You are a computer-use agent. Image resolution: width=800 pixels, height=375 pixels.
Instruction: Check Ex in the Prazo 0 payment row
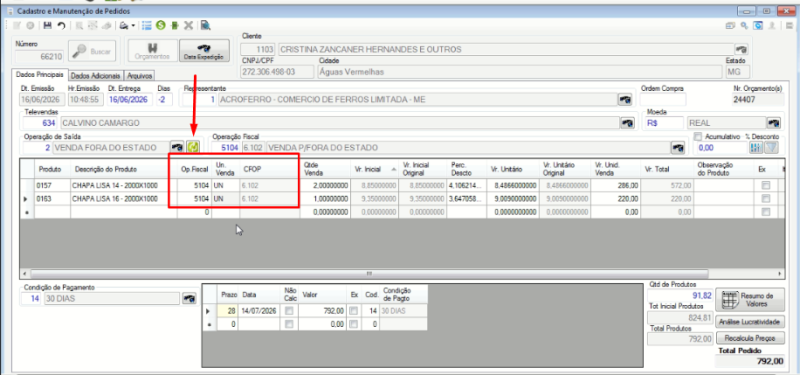pyautogui.click(x=355, y=324)
